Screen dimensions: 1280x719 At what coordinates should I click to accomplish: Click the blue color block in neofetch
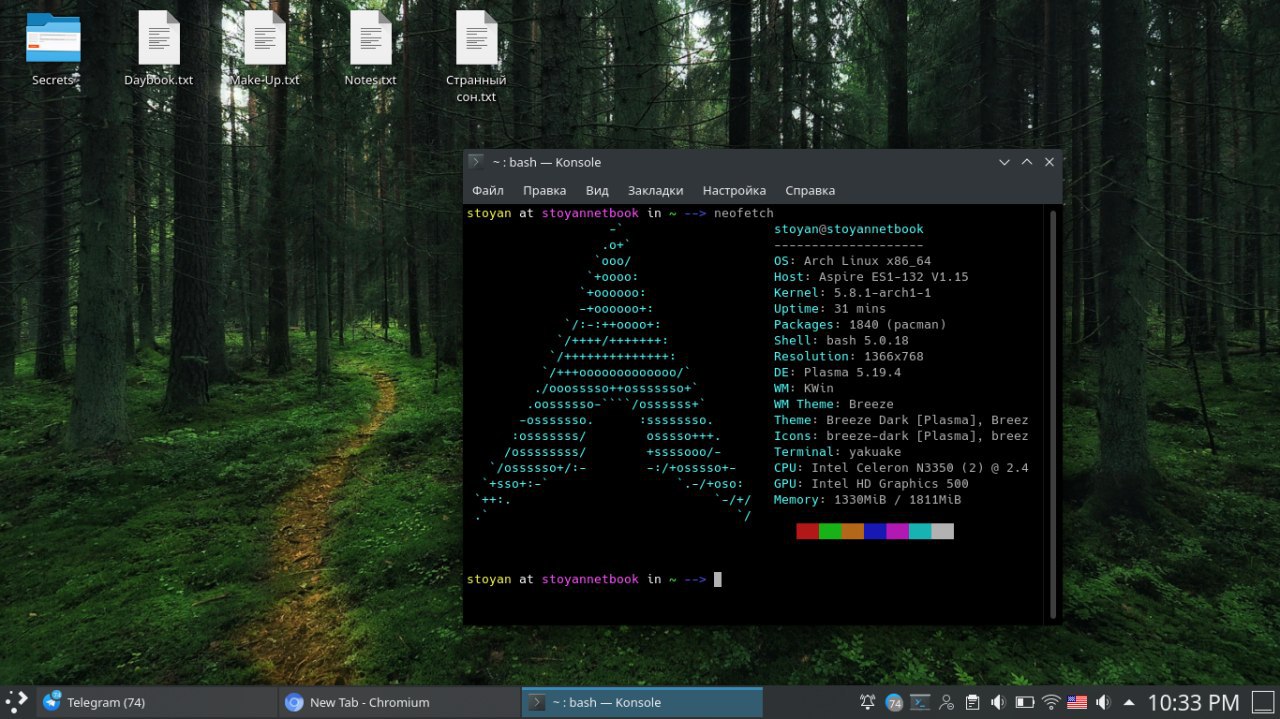[x=875, y=531]
